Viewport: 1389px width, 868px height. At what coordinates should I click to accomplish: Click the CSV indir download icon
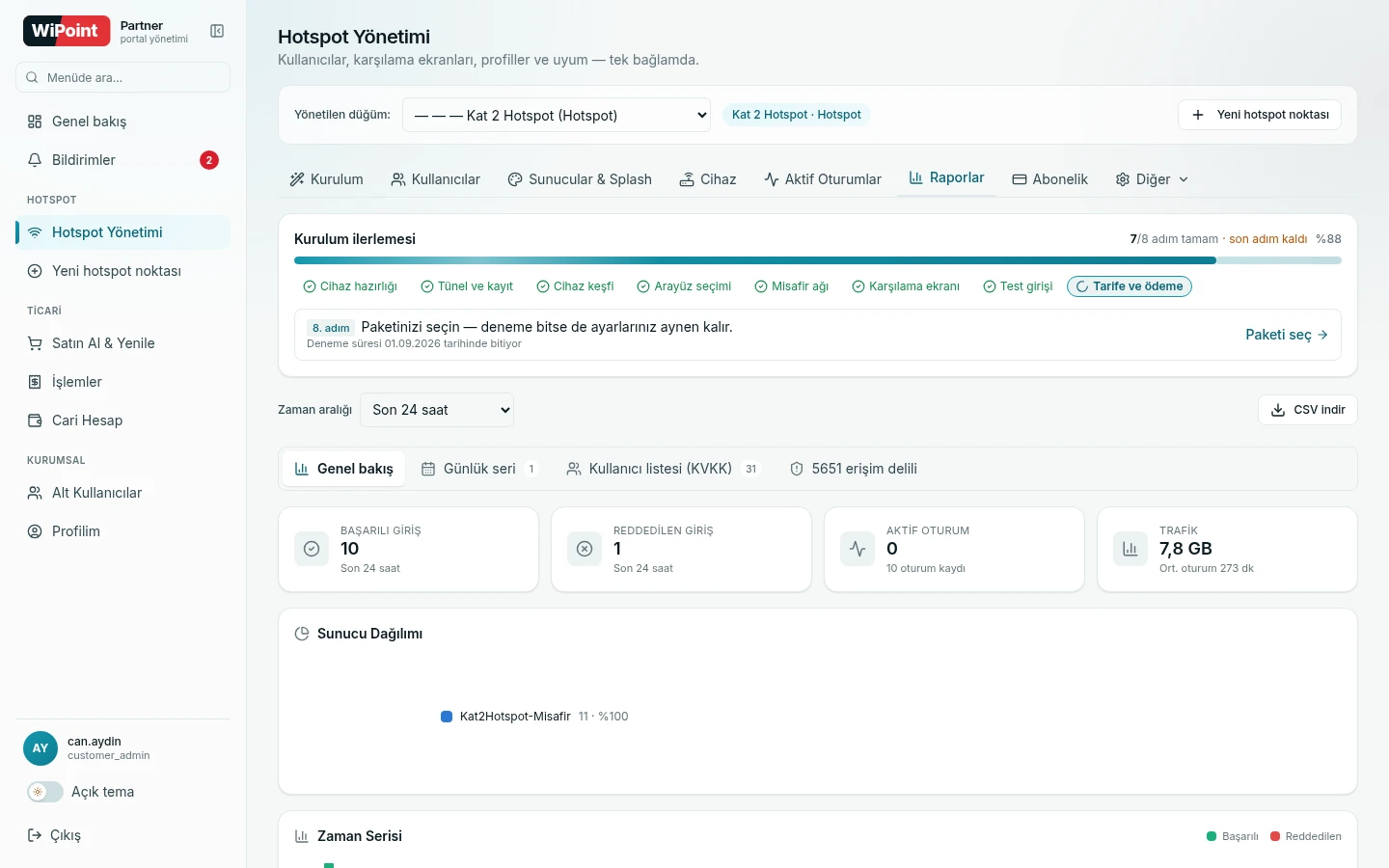[x=1278, y=410]
